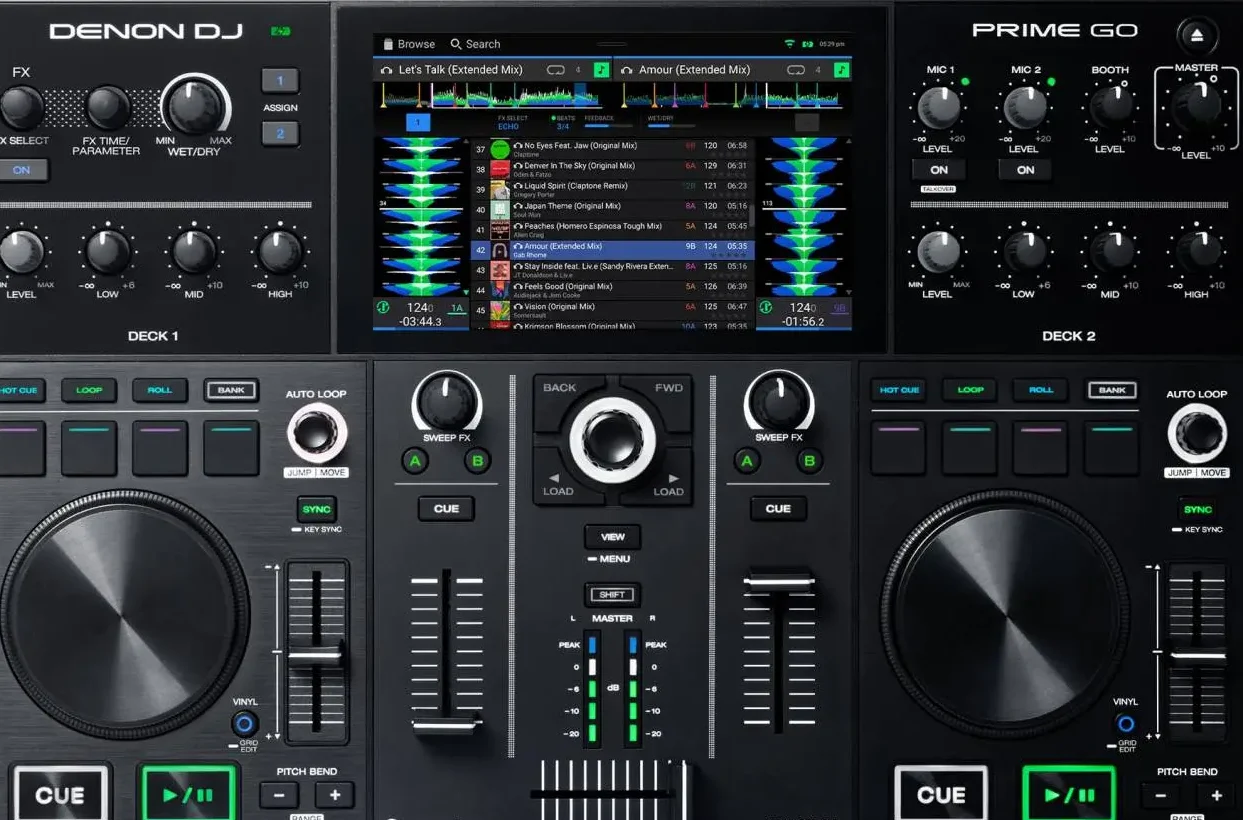The height and width of the screenshot is (820, 1243).
Task: Select Deck 2 ROLL pad mode
Action: point(1041,390)
